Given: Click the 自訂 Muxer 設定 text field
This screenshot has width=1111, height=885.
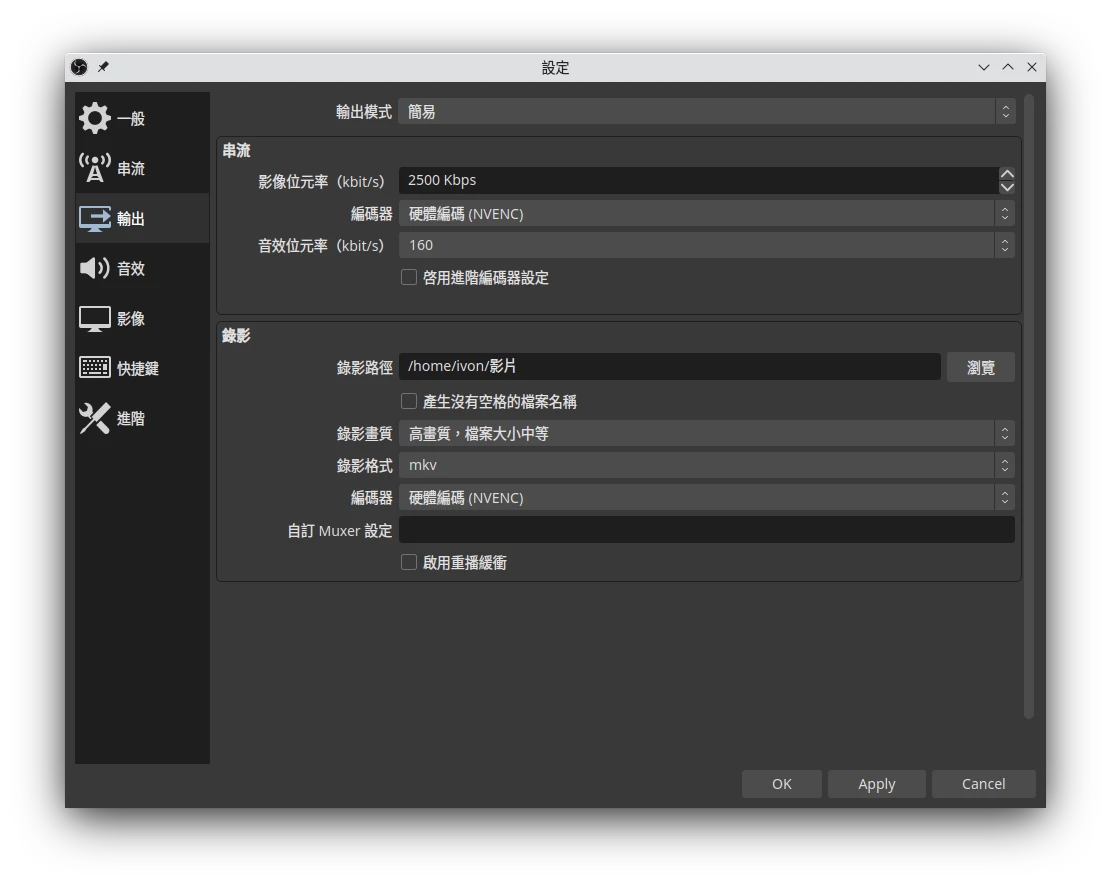Looking at the screenshot, I should click(x=706, y=530).
